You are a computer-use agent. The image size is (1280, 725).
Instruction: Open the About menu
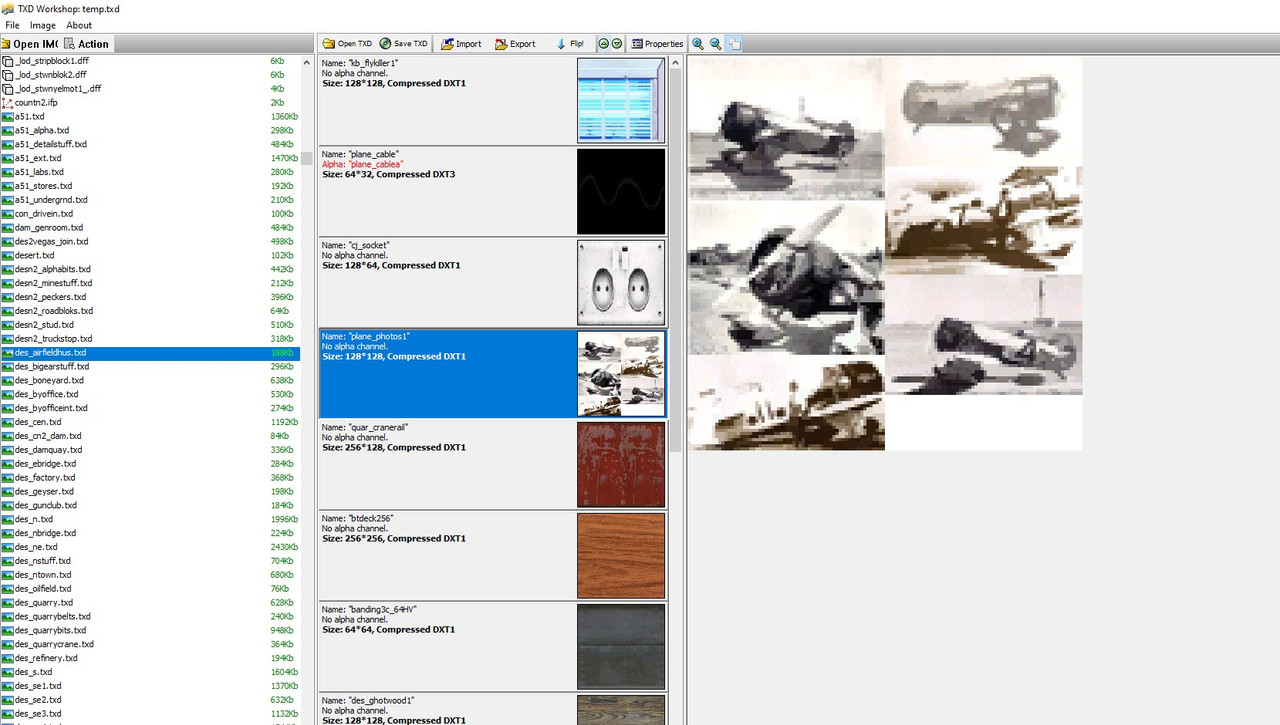[x=79, y=25]
